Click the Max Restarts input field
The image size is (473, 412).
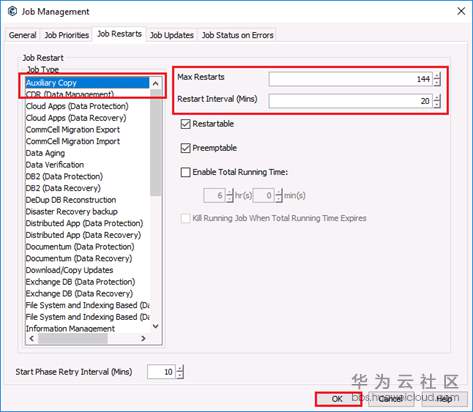click(x=350, y=79)
